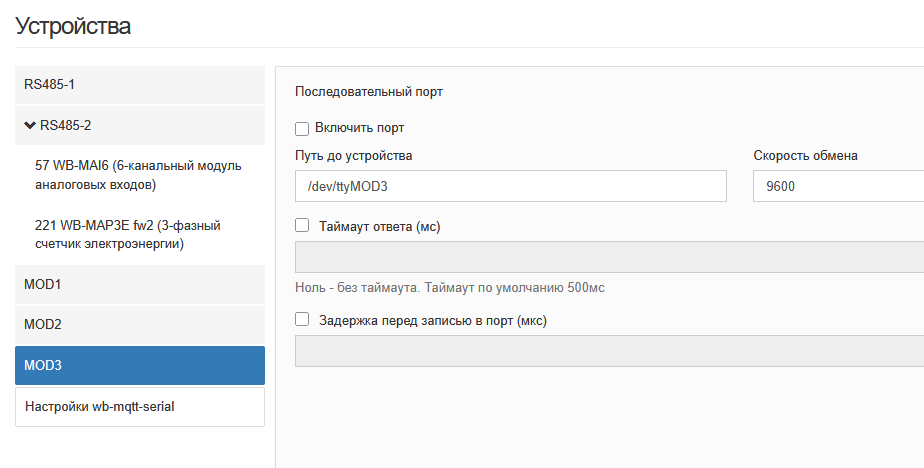This screenshot has width=924, height=468.
Task: Click the 'Путь до устройства' /dev/ttyMOD3 field
Action: [510, 186]
